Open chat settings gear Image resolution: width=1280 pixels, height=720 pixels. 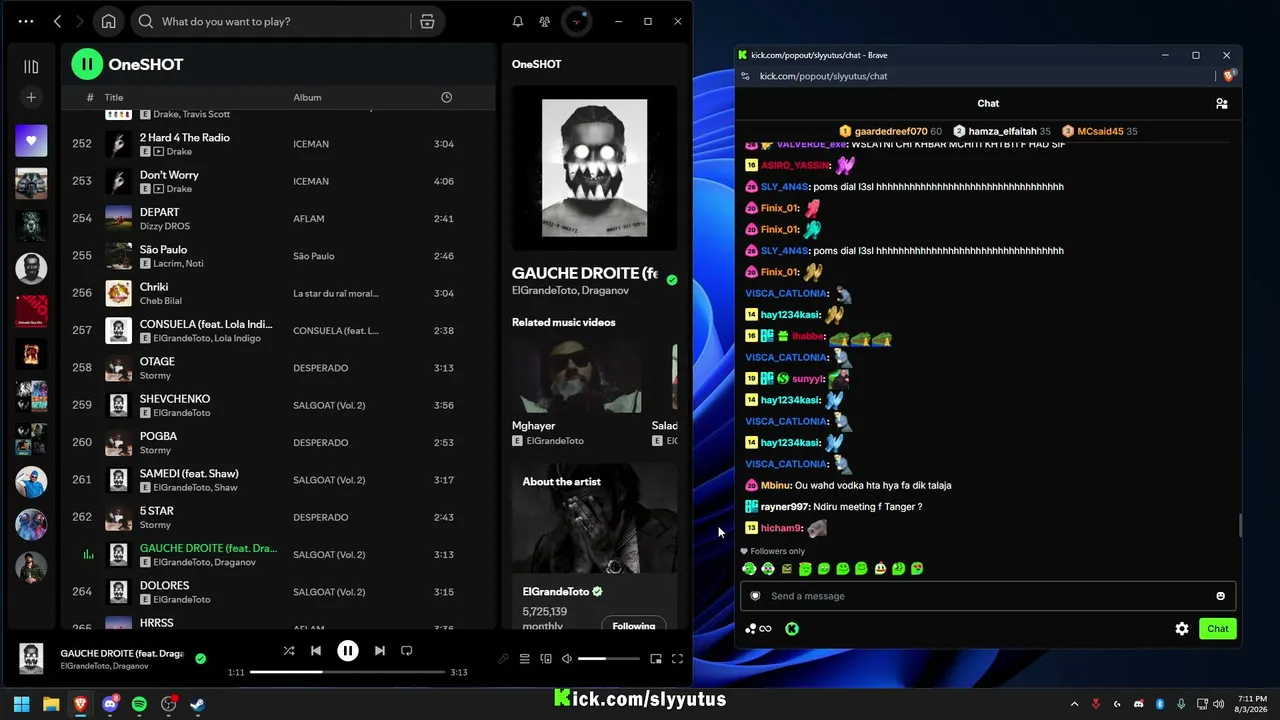1182,629
